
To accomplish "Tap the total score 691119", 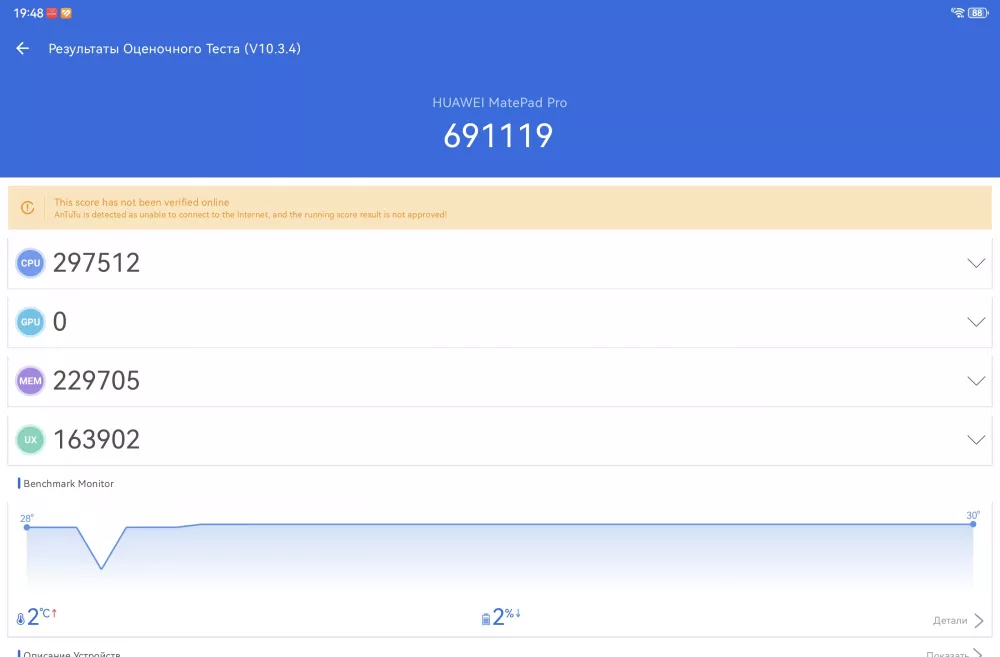I will [x=498, y=136].
